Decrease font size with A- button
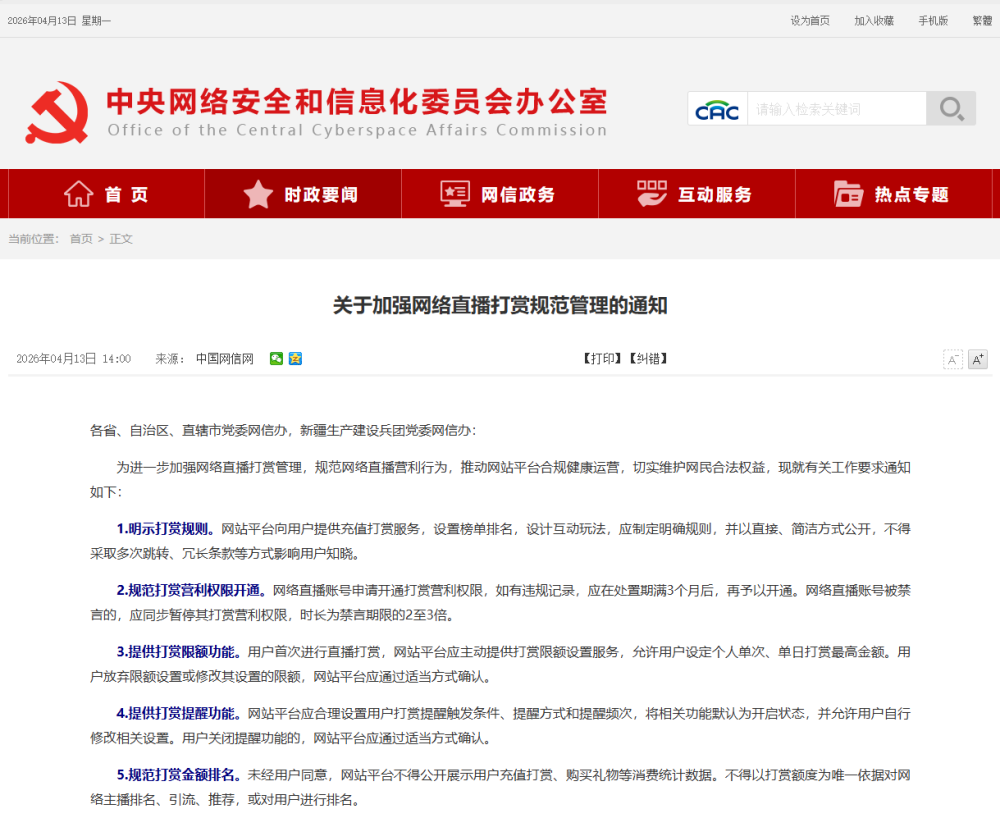Screen dimensions: 1000x818 point(953,359)
